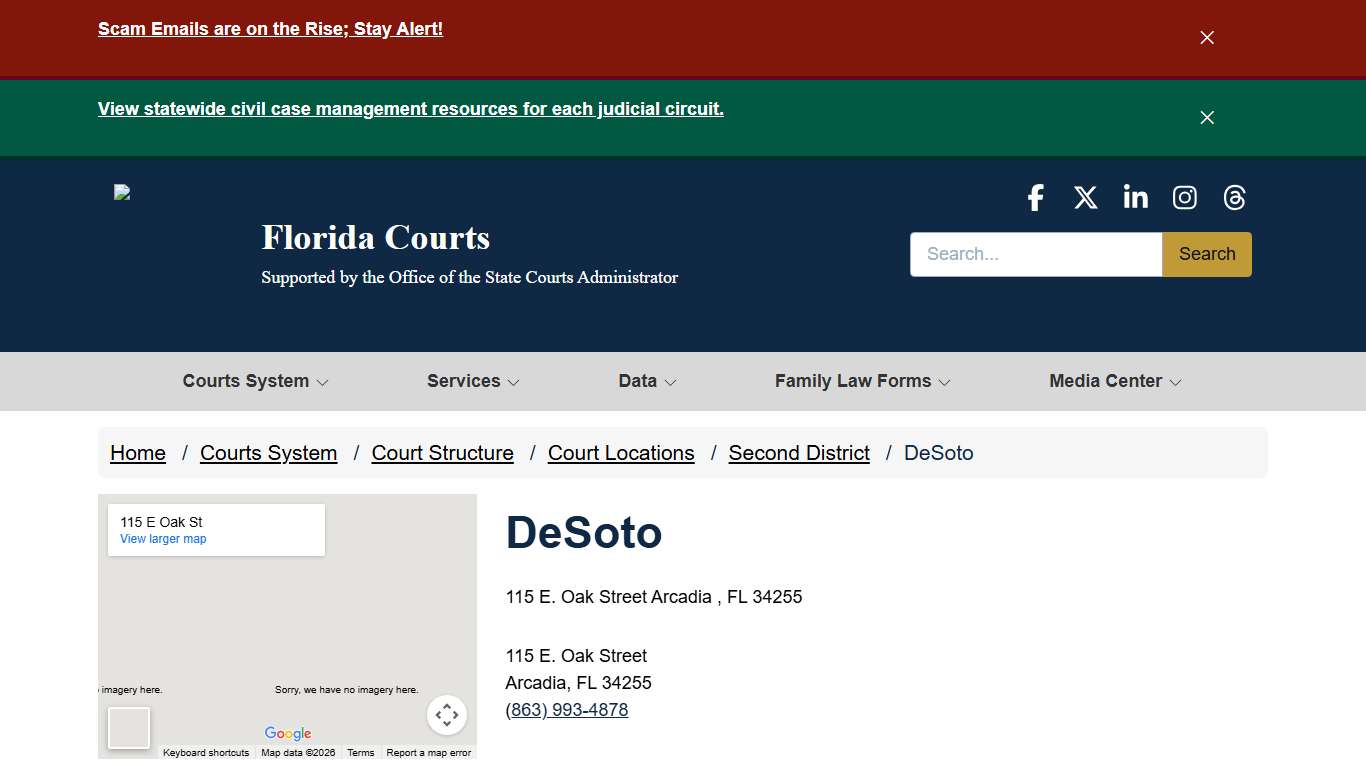Read the Scam Emails alert link
The height and width of the screenshot is (768, 1366).
point(270,28)
